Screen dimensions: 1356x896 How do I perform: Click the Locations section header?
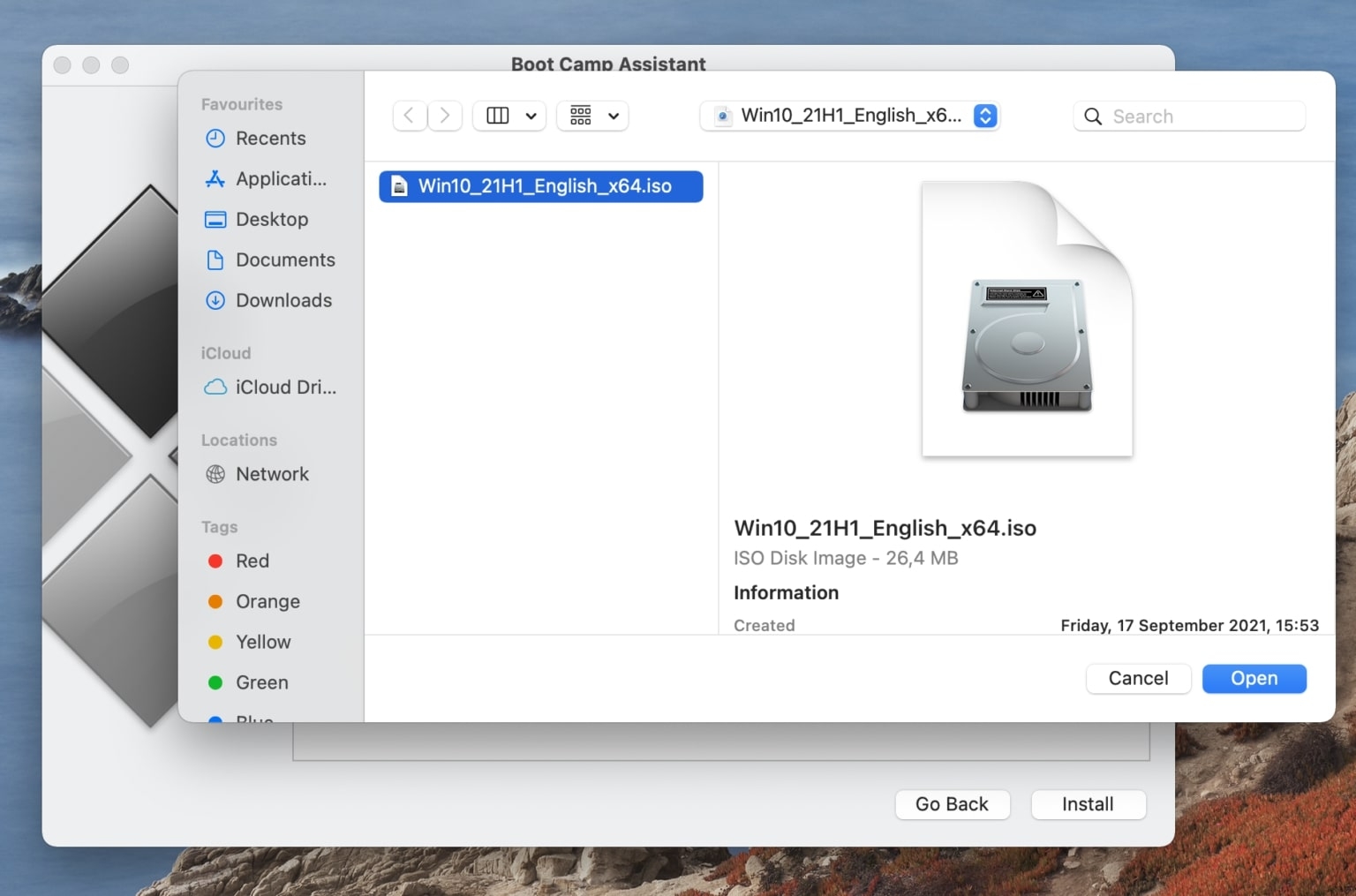[239, 440]
